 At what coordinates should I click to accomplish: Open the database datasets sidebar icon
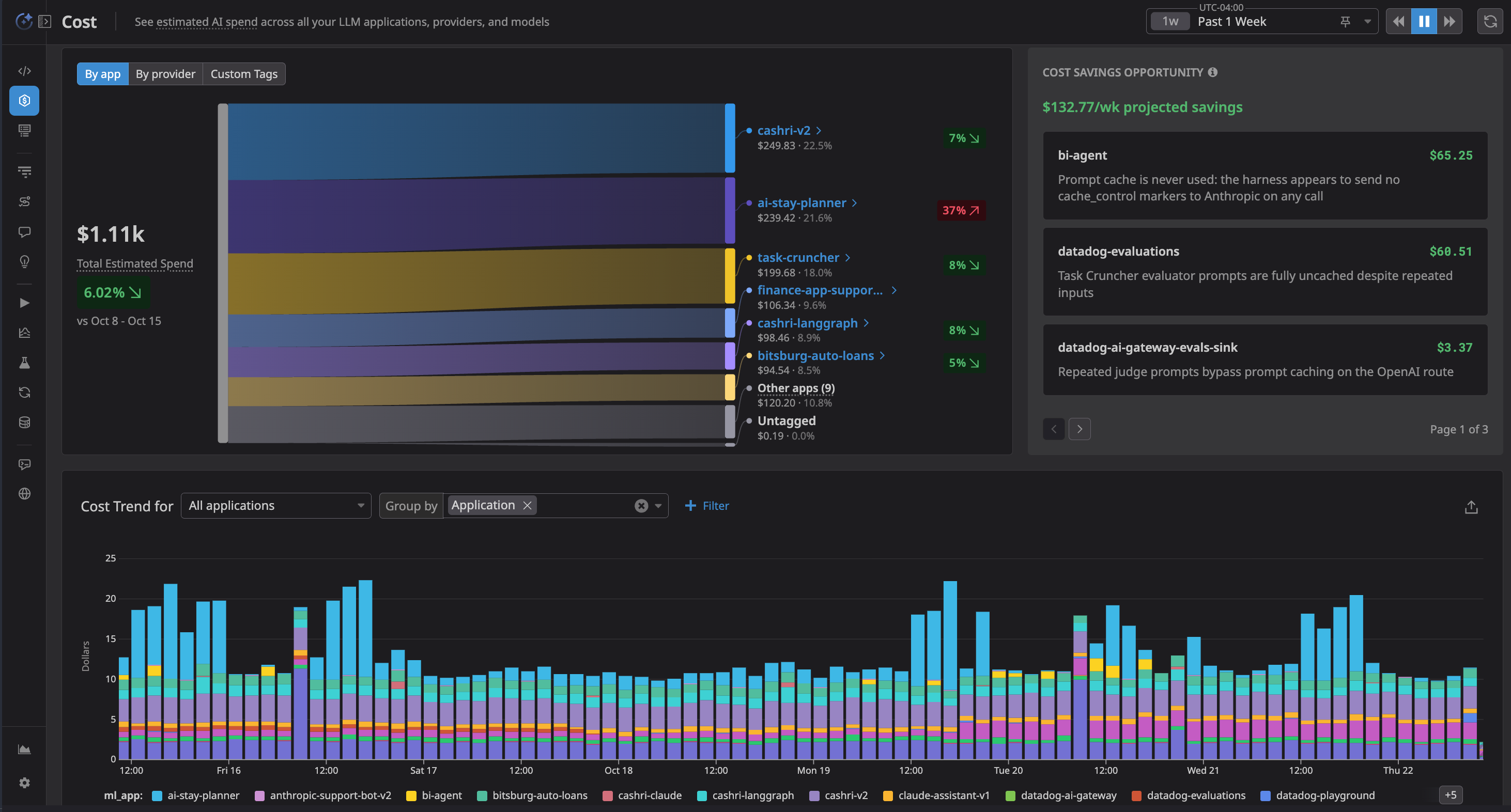tap(24, 422)
